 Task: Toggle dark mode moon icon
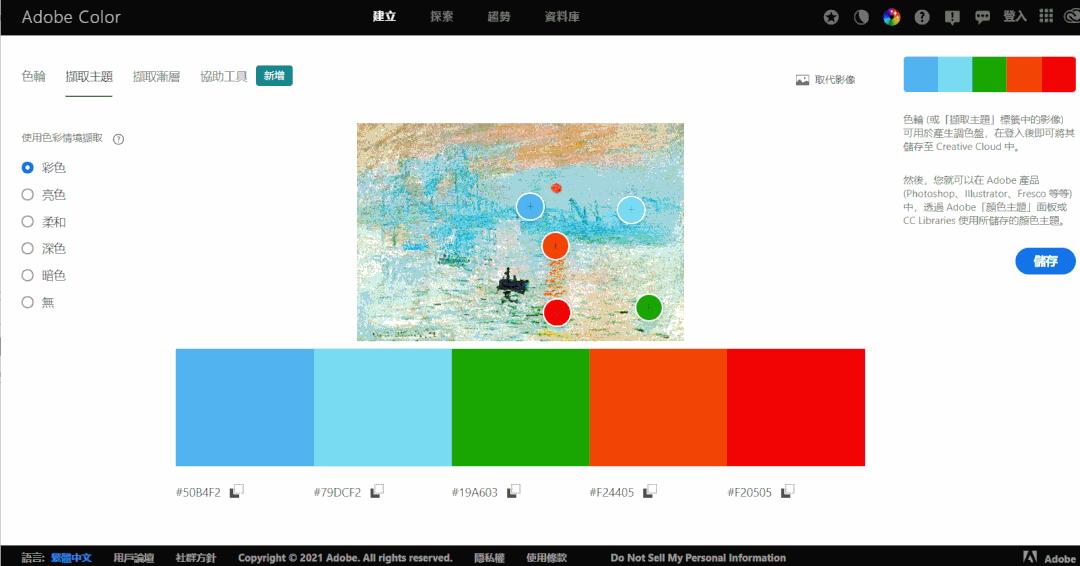tap(861, 17)
